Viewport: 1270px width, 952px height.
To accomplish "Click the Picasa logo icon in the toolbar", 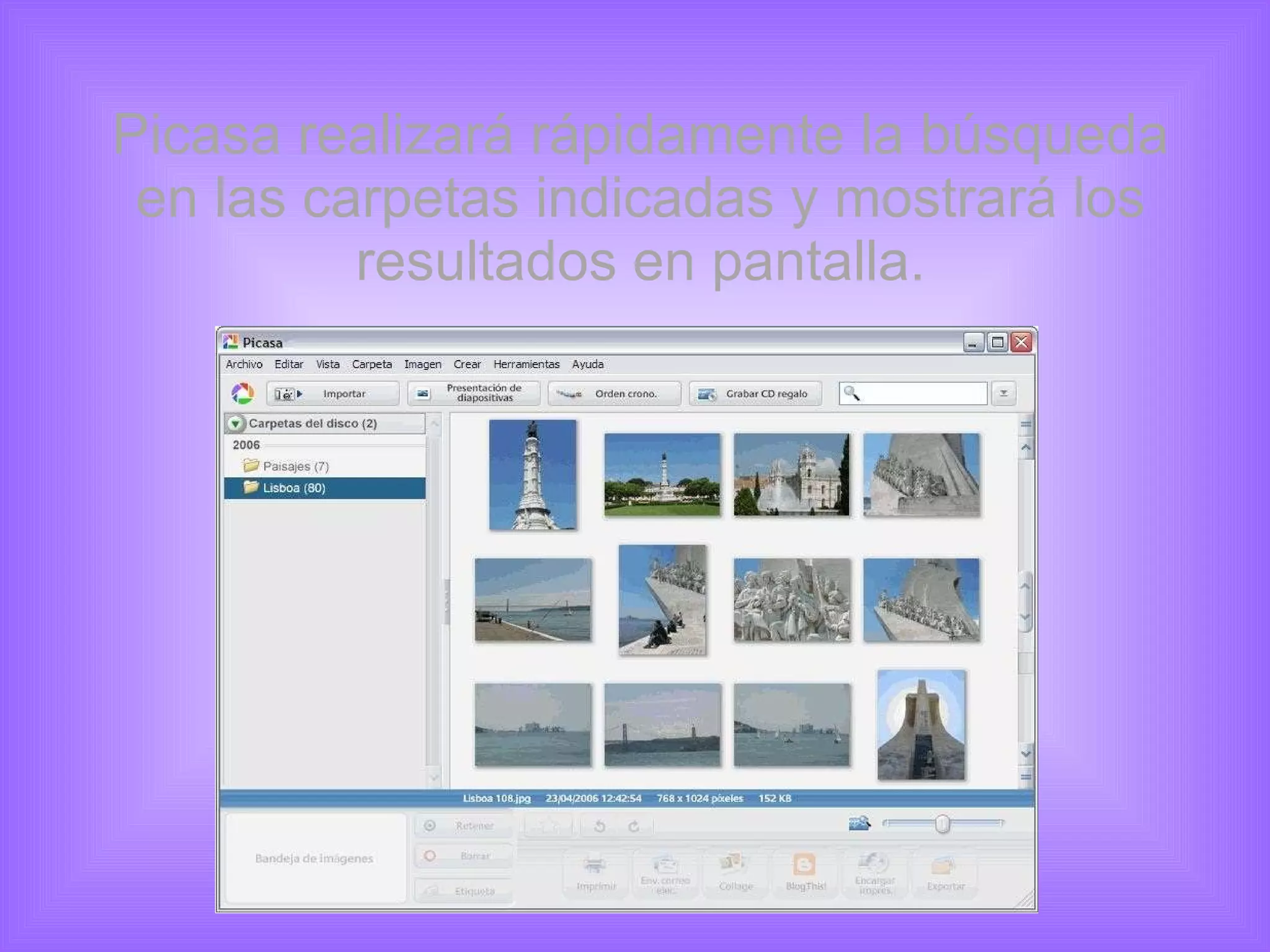I will point(242,393).
